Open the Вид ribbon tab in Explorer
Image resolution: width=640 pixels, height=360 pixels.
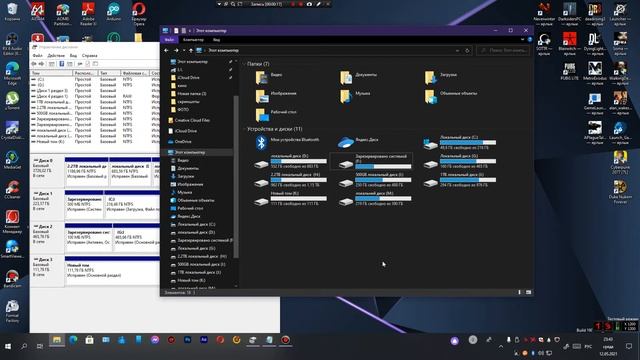coord(216,40)
